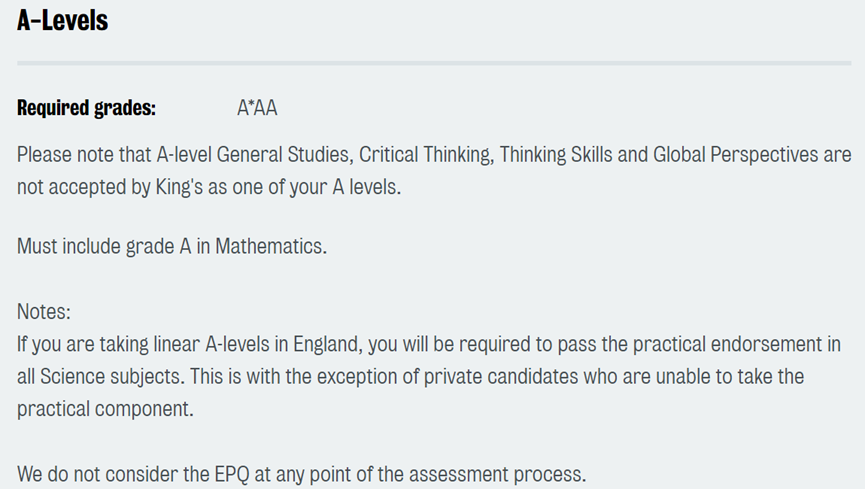The image size is (865, 489).
Task: Click the words 'practical endorsement'
Action: (728, 344)
